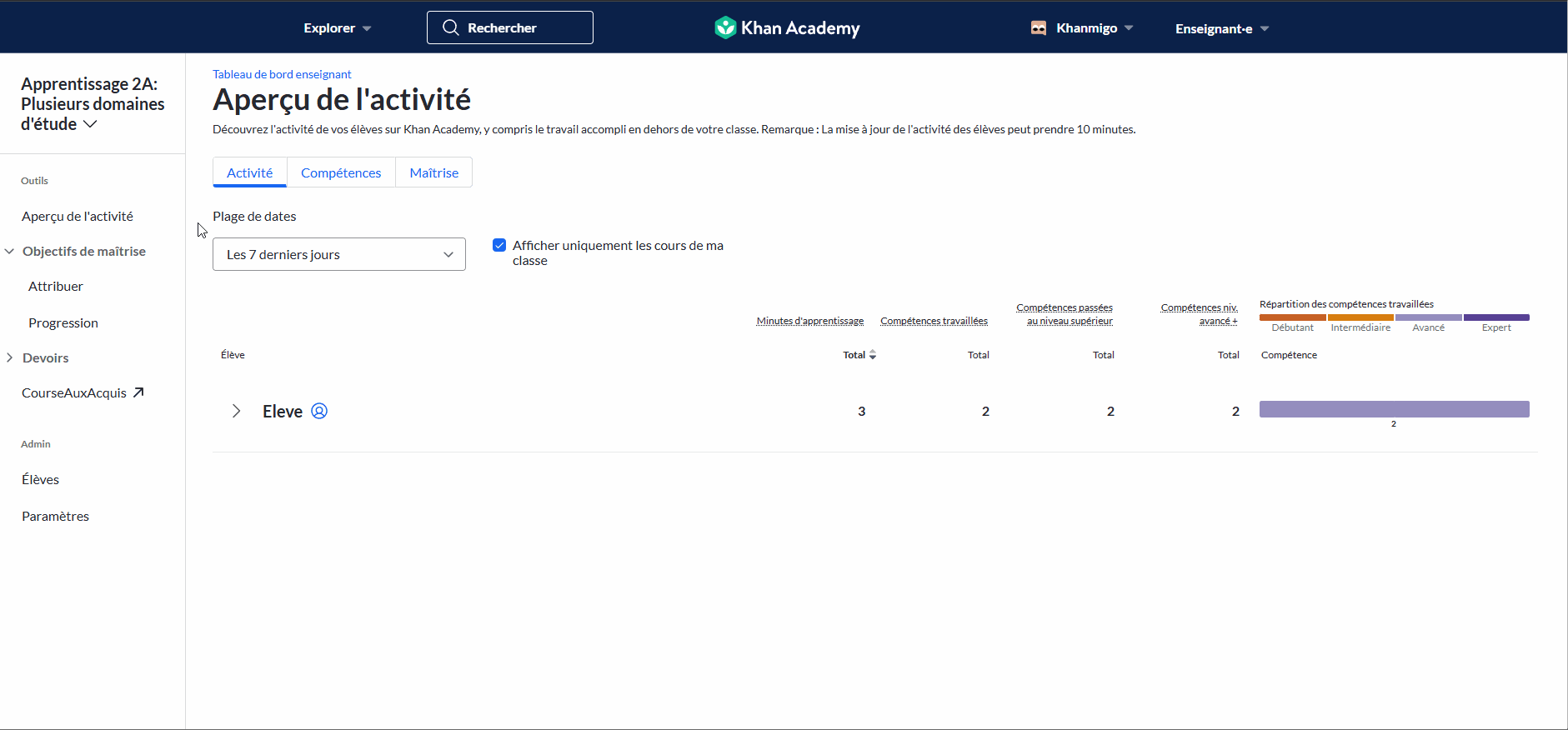Uncheck Afficher uniquement les cours checkbox

tap(499, 245)
